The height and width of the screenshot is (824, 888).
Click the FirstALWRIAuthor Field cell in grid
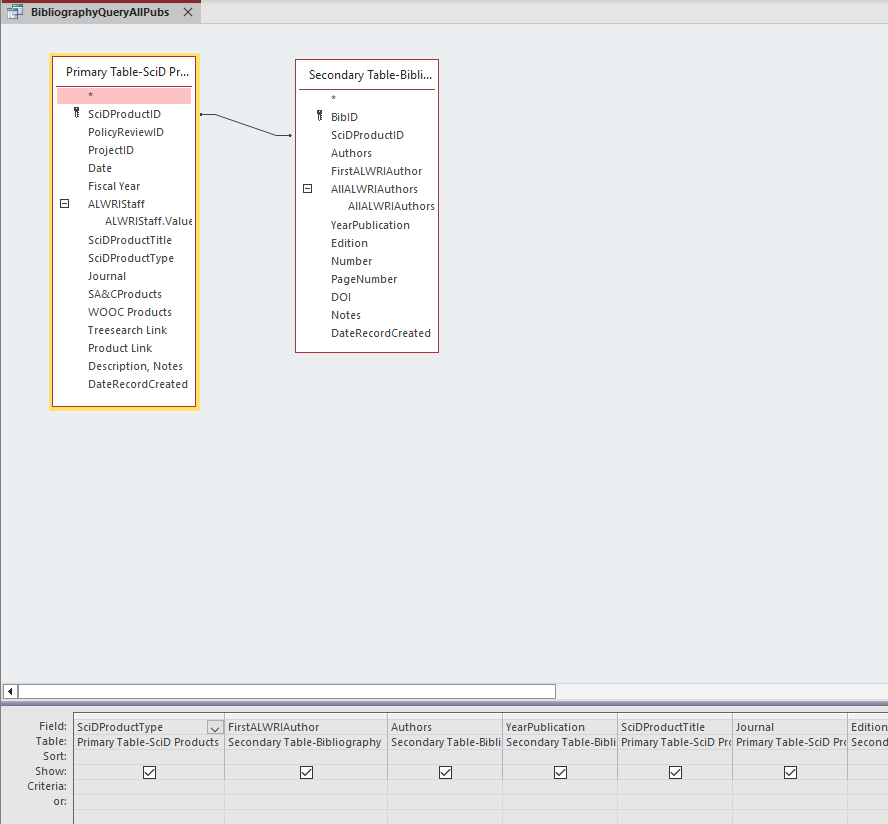[306, 727]
